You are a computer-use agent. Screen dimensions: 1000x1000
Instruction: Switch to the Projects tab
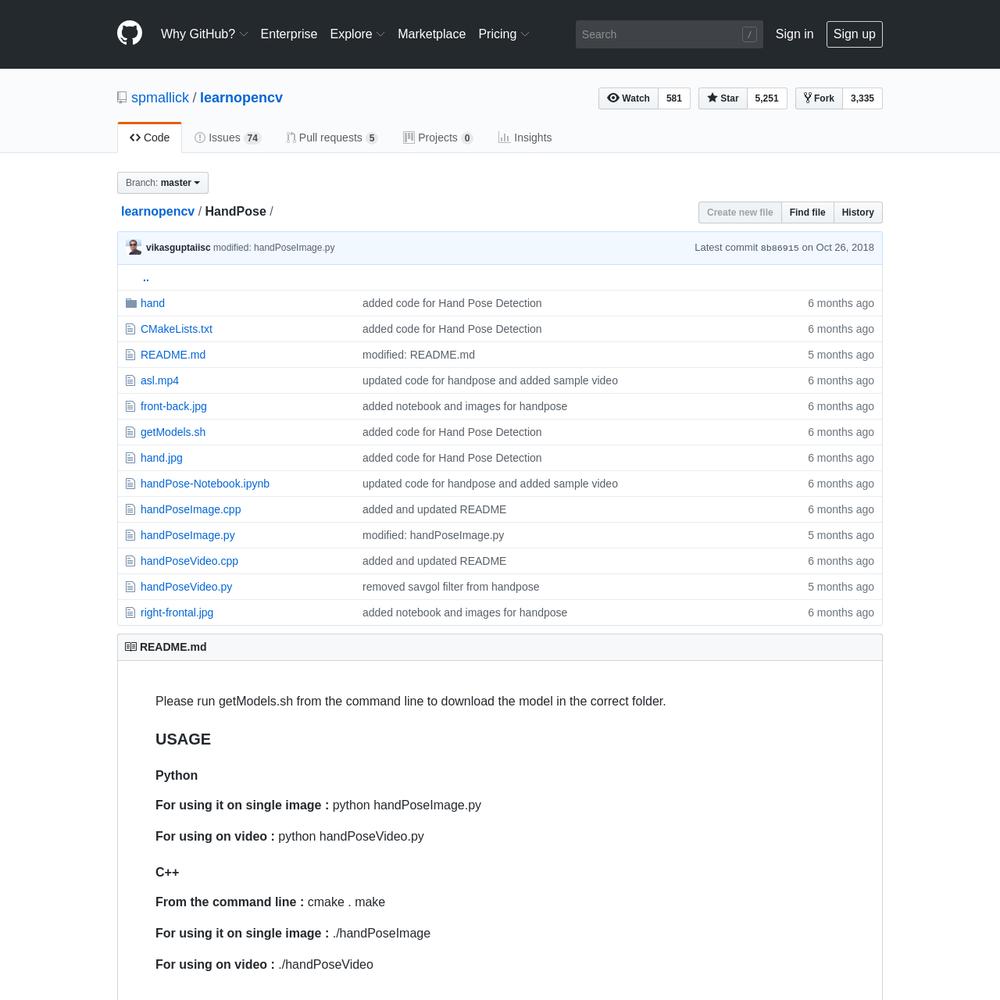(438, 138)
